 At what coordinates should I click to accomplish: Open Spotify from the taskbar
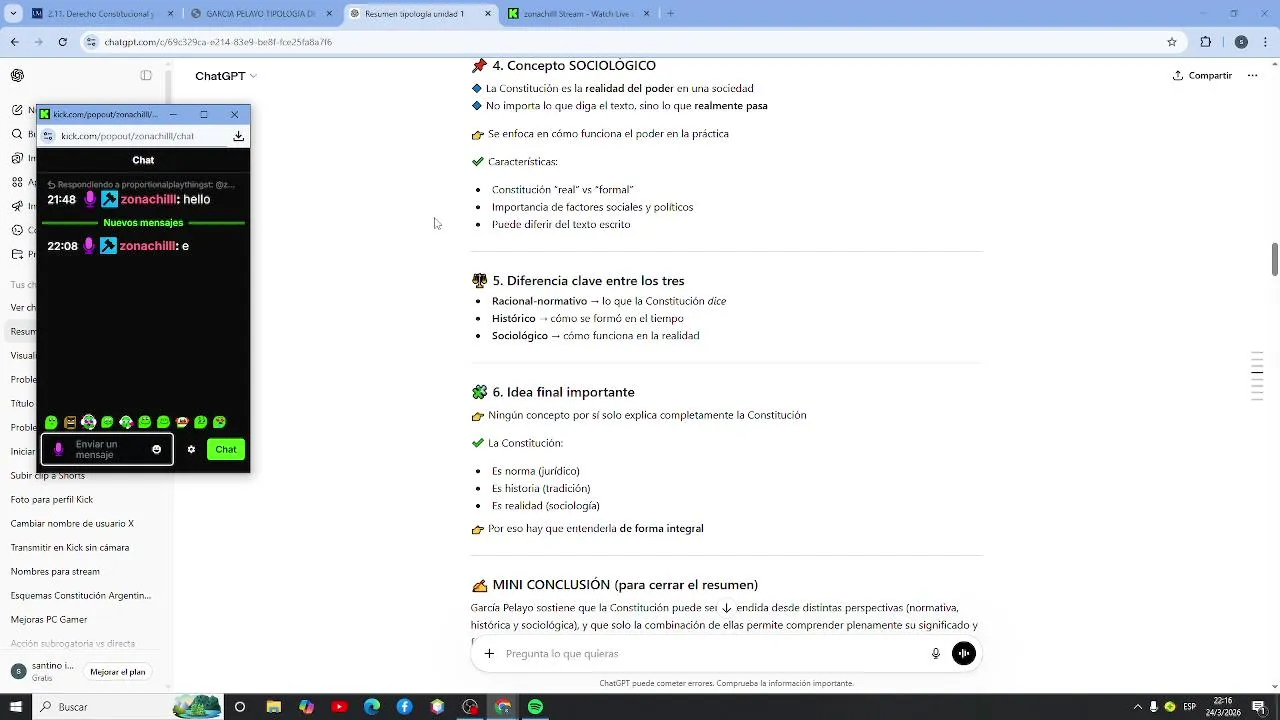tap(536, 707)
